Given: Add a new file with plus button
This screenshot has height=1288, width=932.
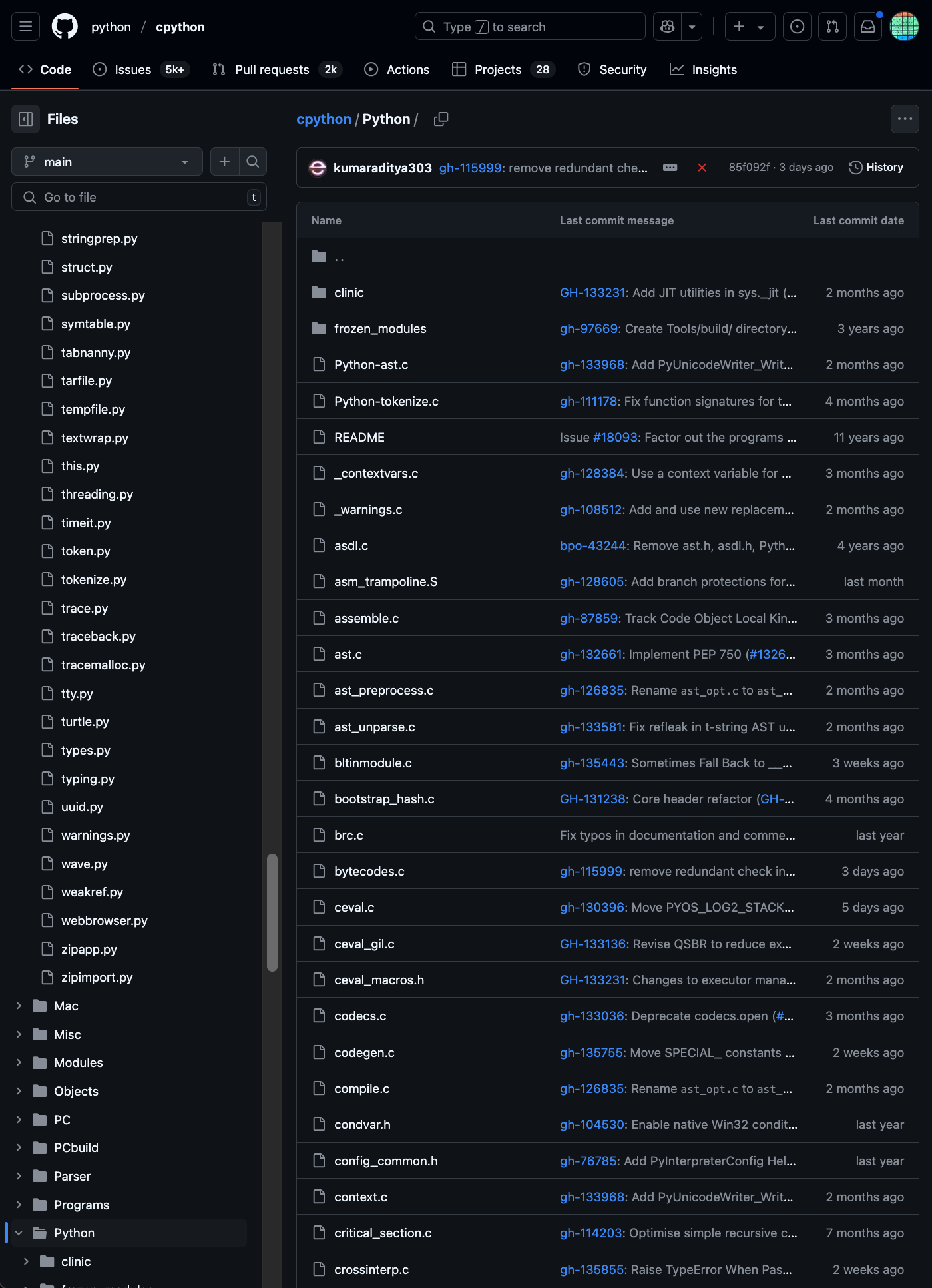Looking at the screenshot, I should (x=224, y=162).
